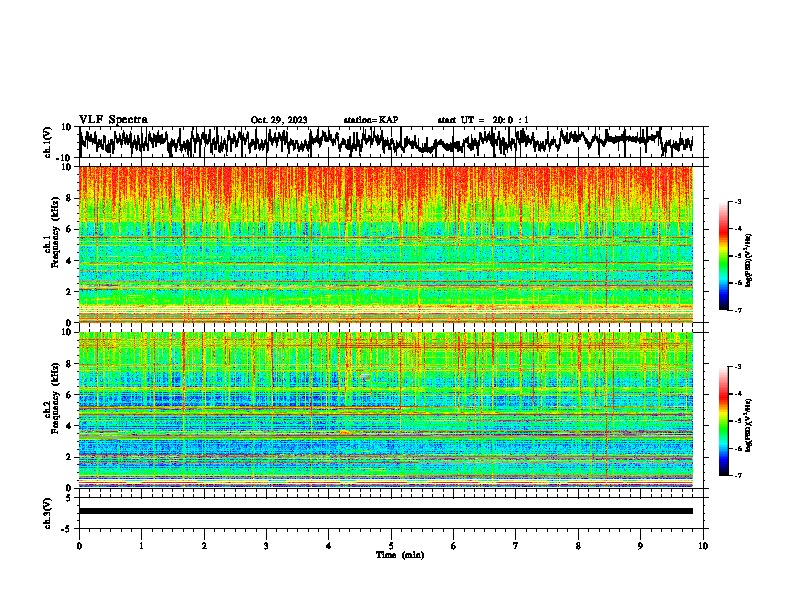This screenshot has width=792, height=612.
Task: Click the "ch.1(V)" waveform axis label
Action: [48, 142]
